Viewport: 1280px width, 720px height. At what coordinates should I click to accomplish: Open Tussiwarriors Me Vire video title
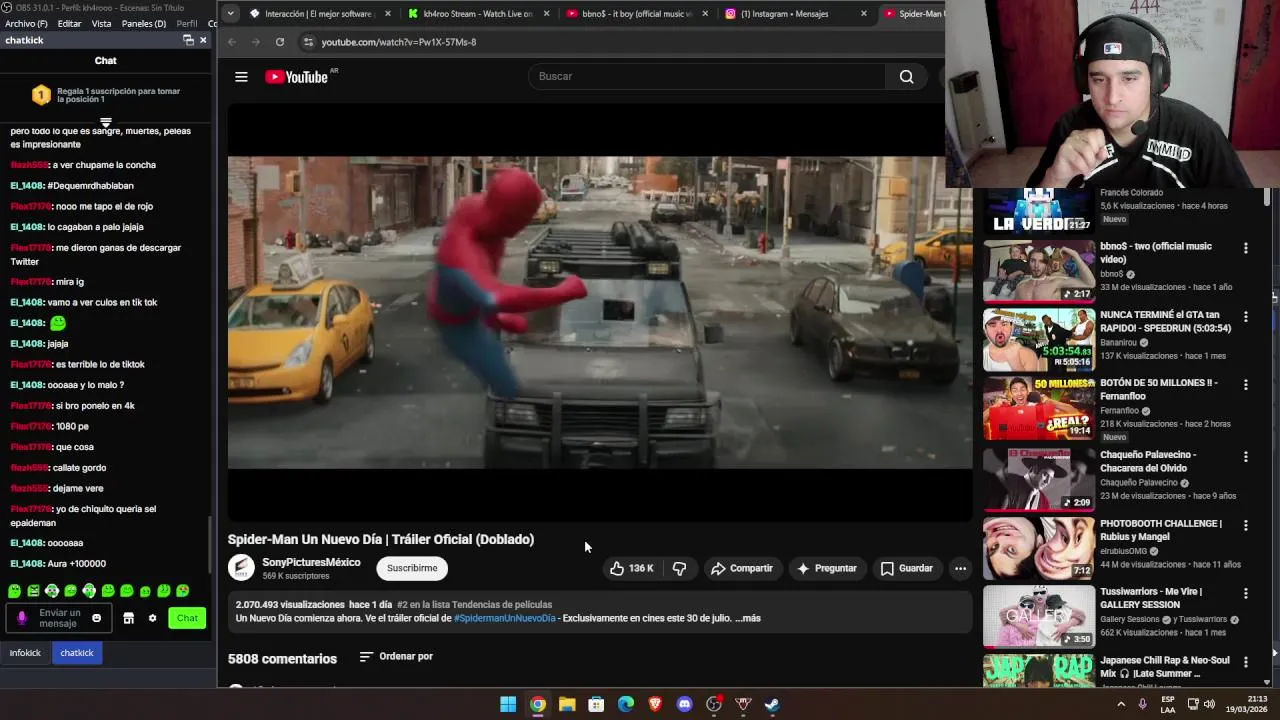[1151, 598]
